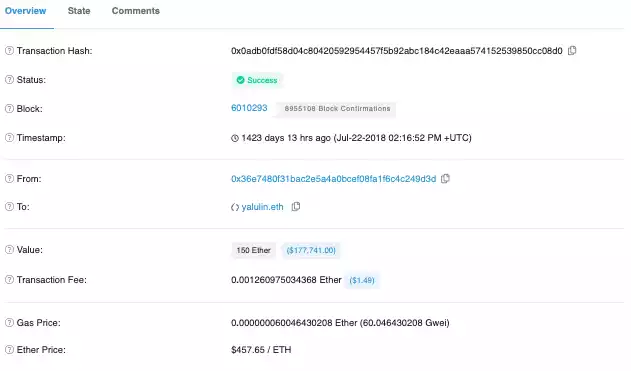631x371 pixels.
Task: Switch to the State tab
Action: point(79,11)
